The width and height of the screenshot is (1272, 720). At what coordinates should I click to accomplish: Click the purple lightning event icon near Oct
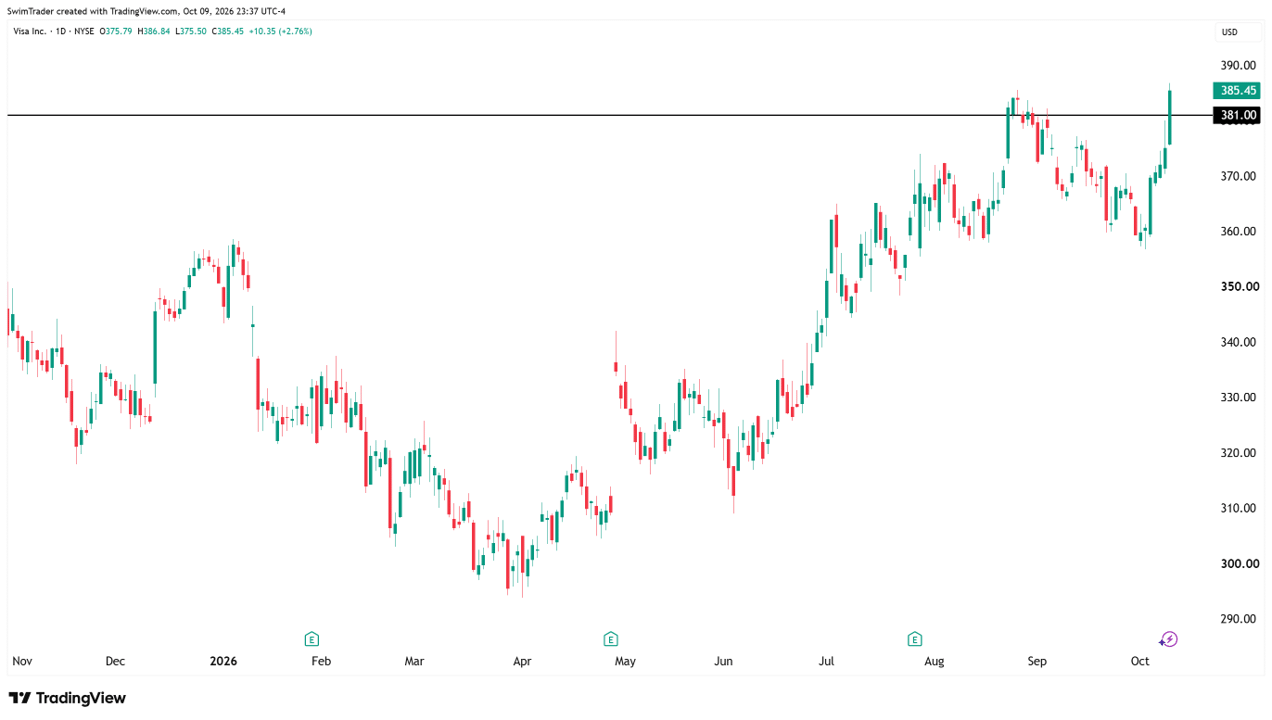tap(1168, 639)
